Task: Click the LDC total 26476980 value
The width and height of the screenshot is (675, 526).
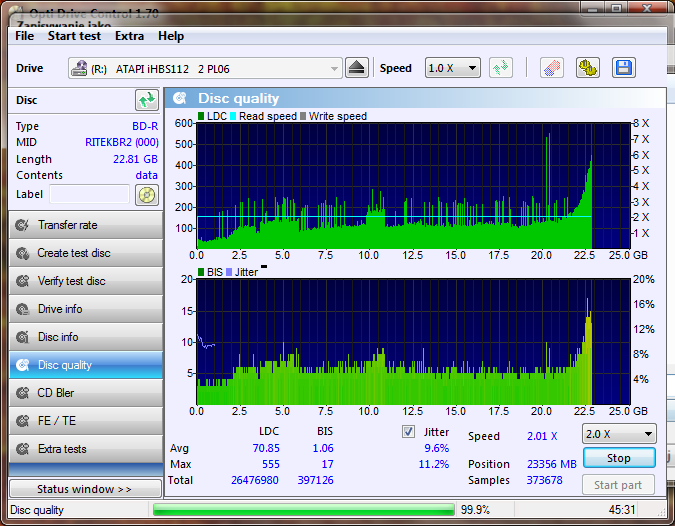Action: pyautogui.click(x=254, y=480)
